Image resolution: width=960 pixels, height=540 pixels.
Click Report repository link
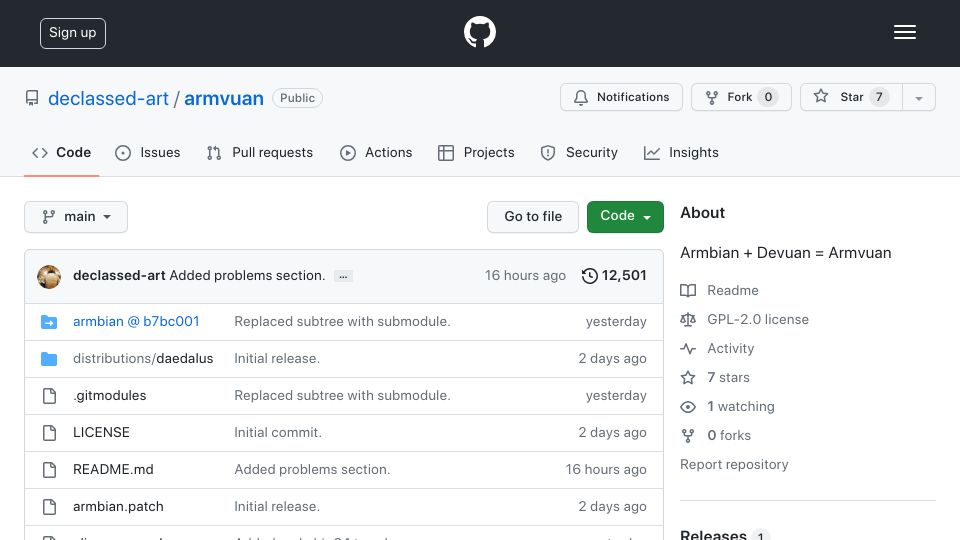click(x=734, y=465)
